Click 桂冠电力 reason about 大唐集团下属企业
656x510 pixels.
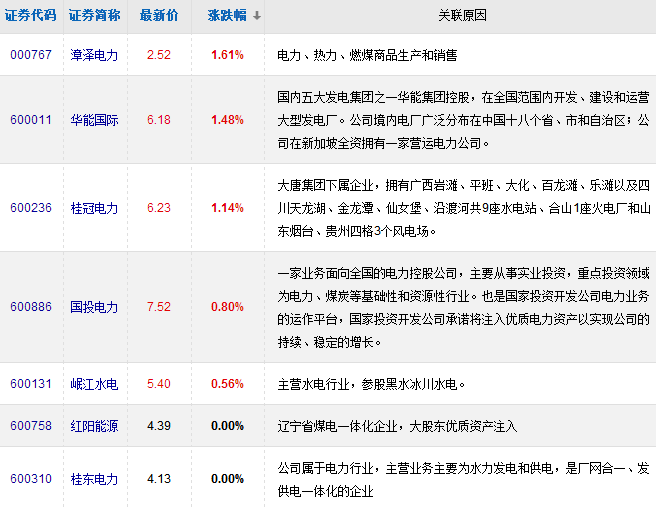pyautogui.click(x=463, y=208)
